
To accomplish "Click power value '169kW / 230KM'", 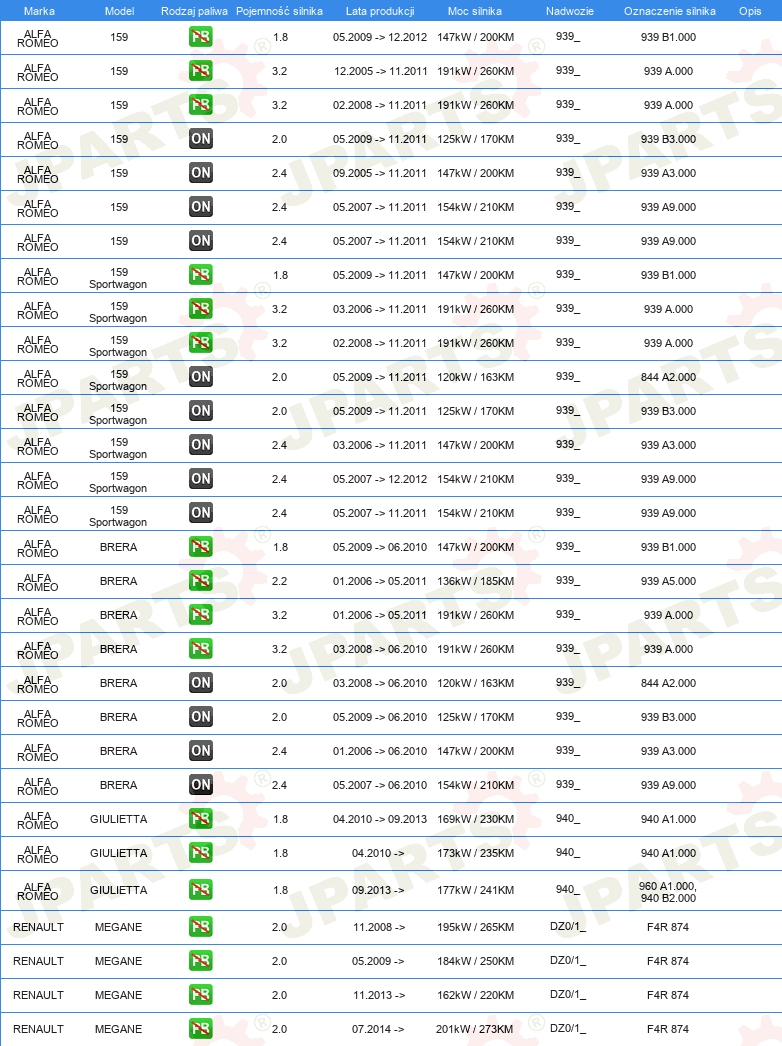I will 476,819.
